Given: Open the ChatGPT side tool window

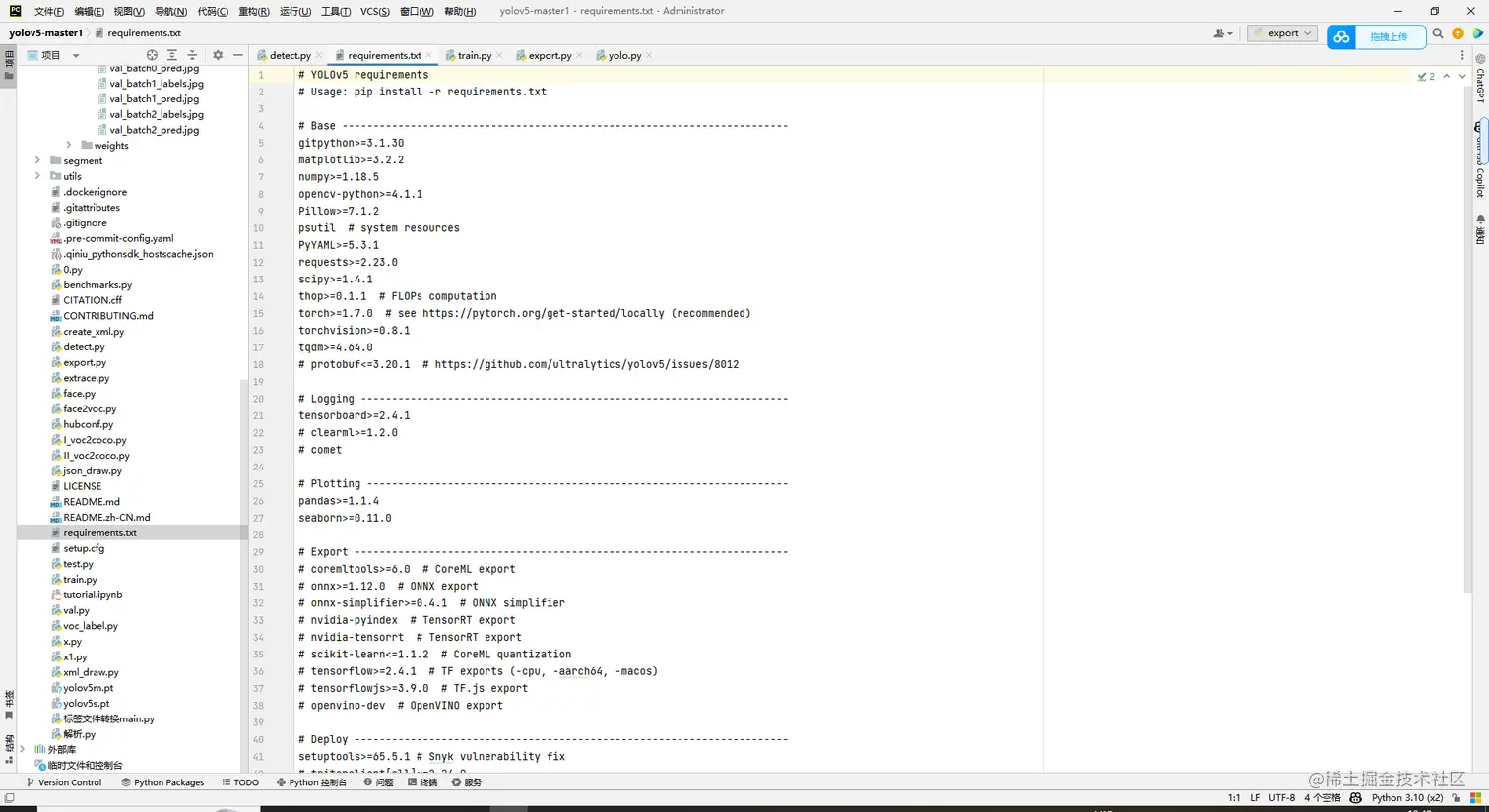Looking at the screenshot, I should tap(1480, 79).
